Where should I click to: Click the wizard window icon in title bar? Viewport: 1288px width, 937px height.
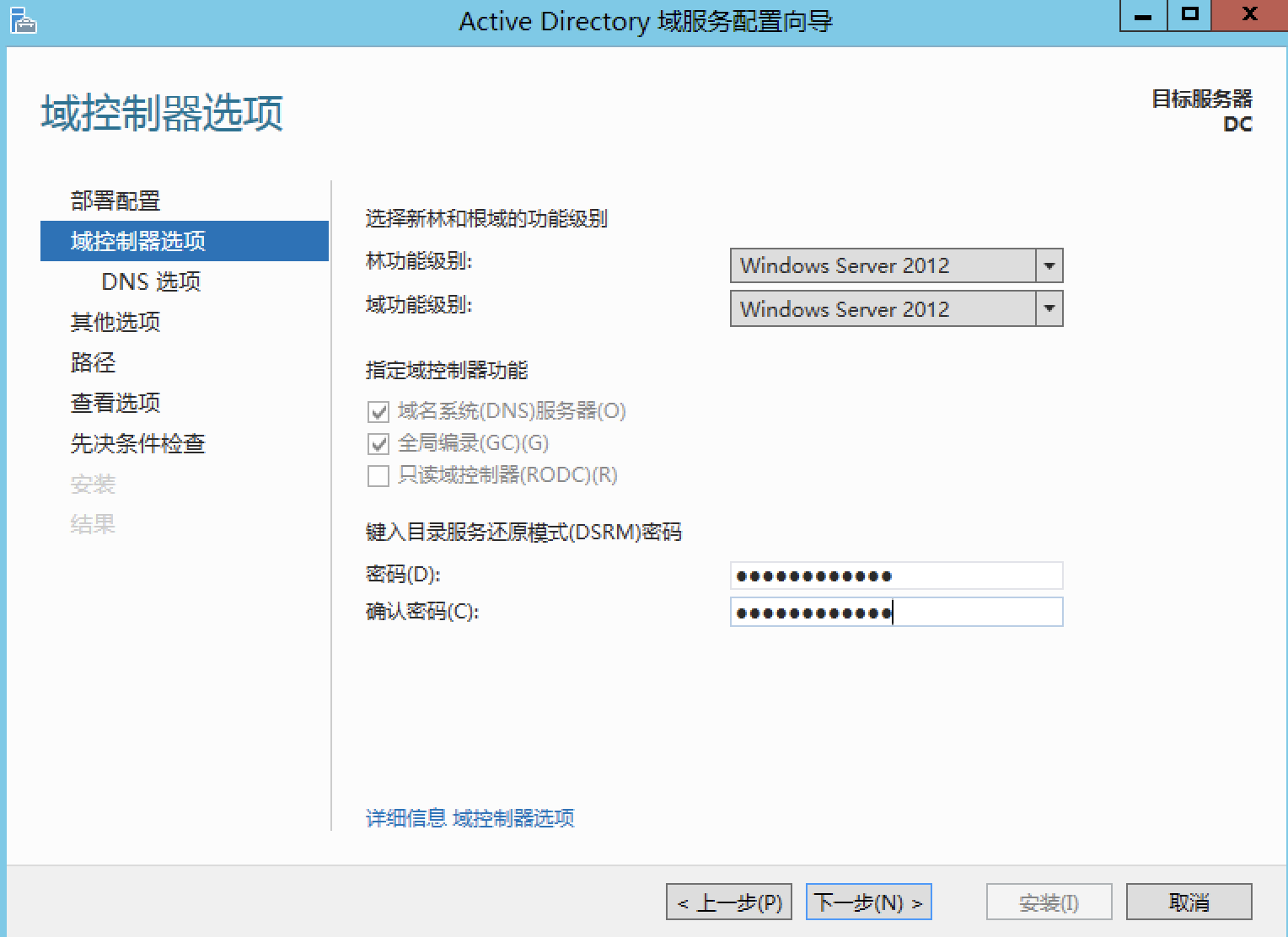point(23,21)
